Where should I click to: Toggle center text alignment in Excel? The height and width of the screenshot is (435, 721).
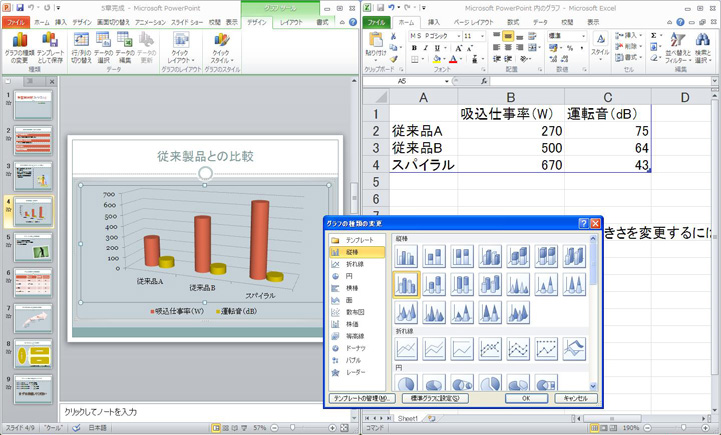point(508,47)
